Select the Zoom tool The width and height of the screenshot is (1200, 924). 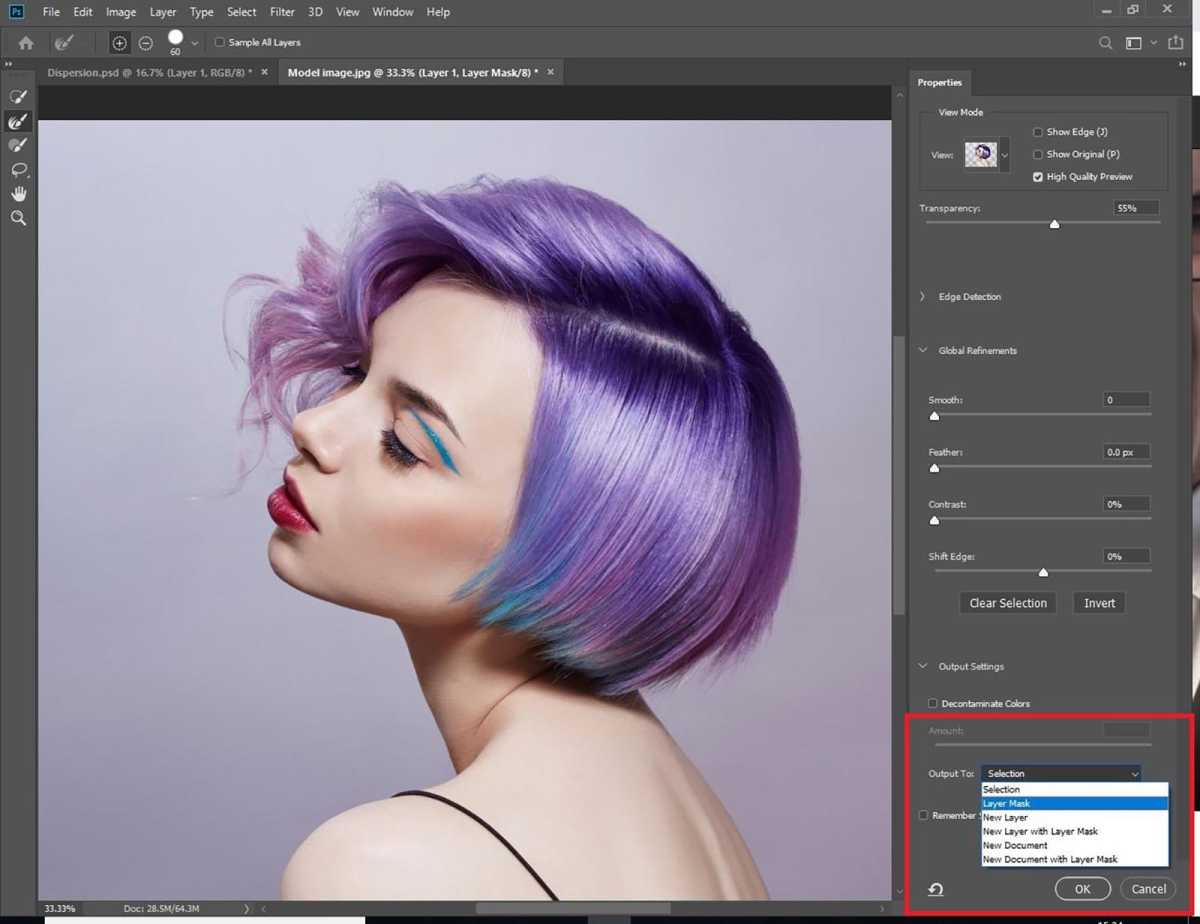point(19,218)
